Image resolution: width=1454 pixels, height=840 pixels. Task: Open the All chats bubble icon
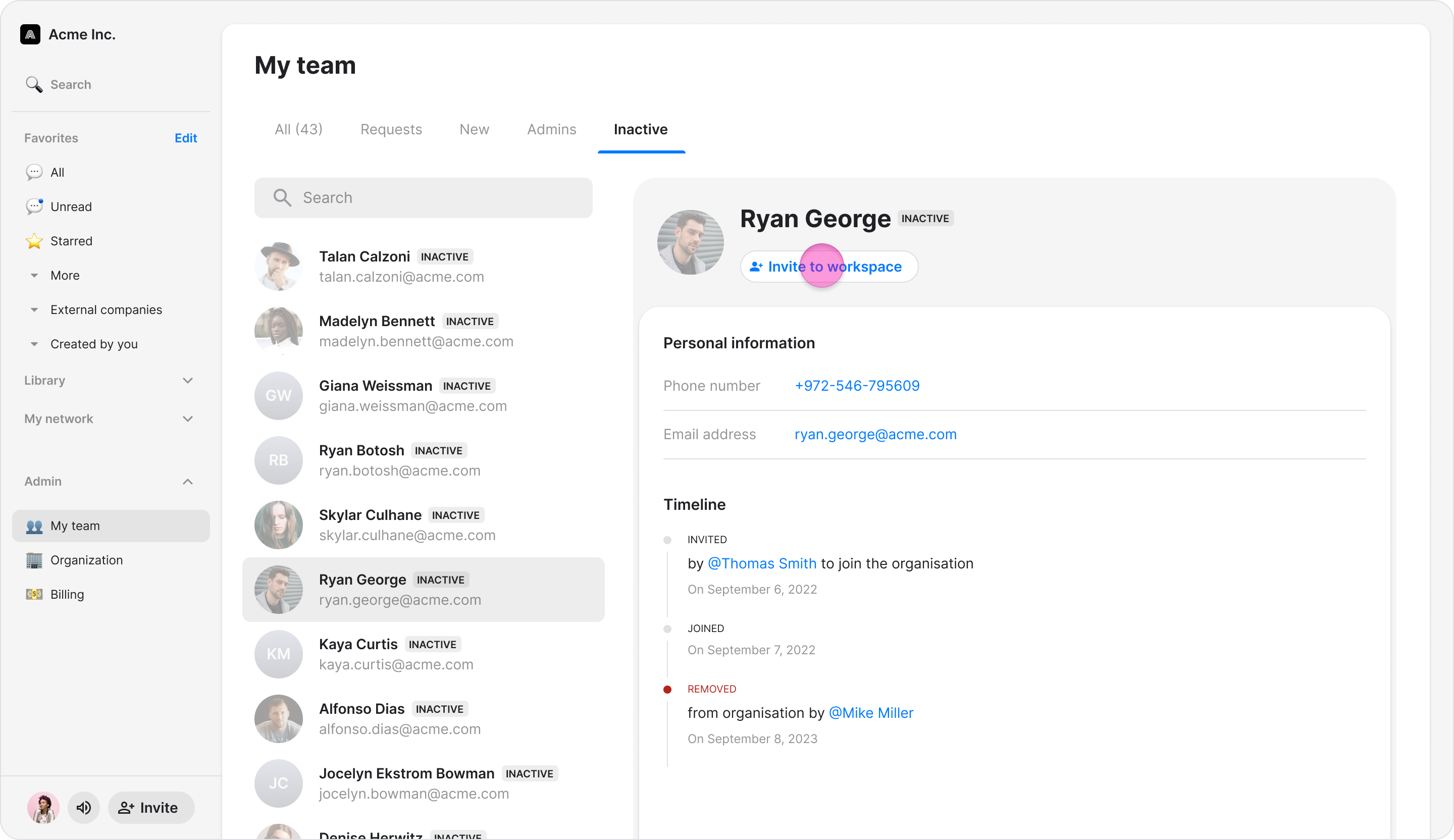coord(34,173)
